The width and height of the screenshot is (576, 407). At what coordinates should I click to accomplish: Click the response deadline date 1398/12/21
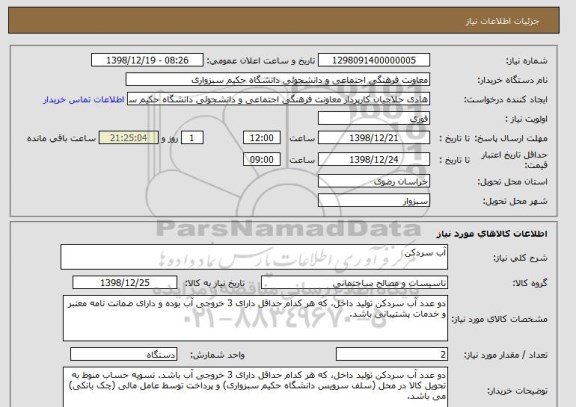click(374, 138)
